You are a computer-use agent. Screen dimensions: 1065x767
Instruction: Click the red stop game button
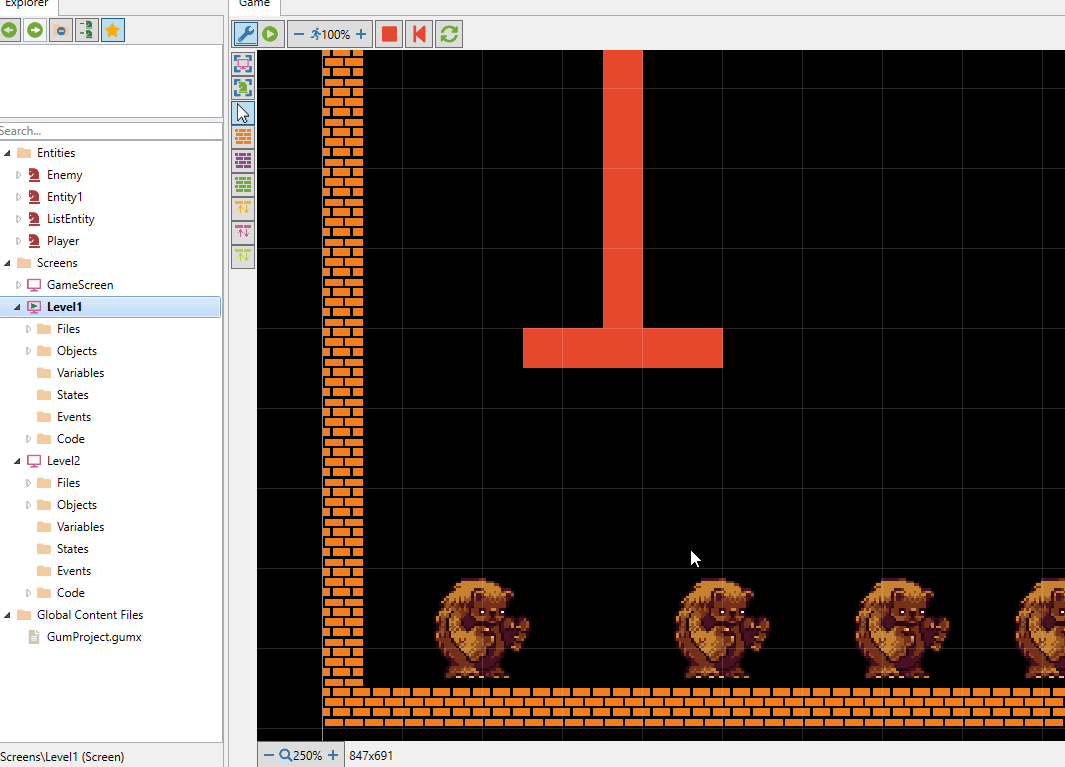(389, 34)
